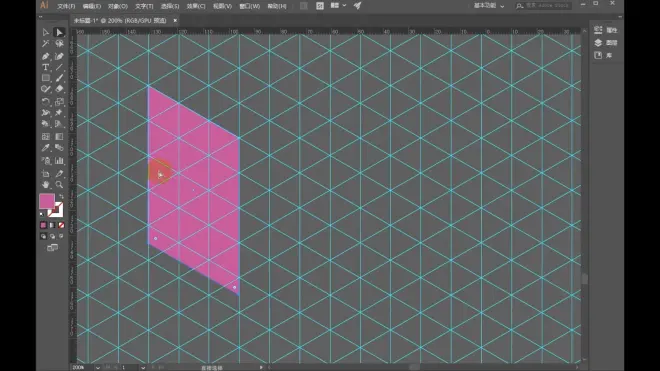
Task: Select the Perspective Grid tool
Action: [x=59, y=124]
